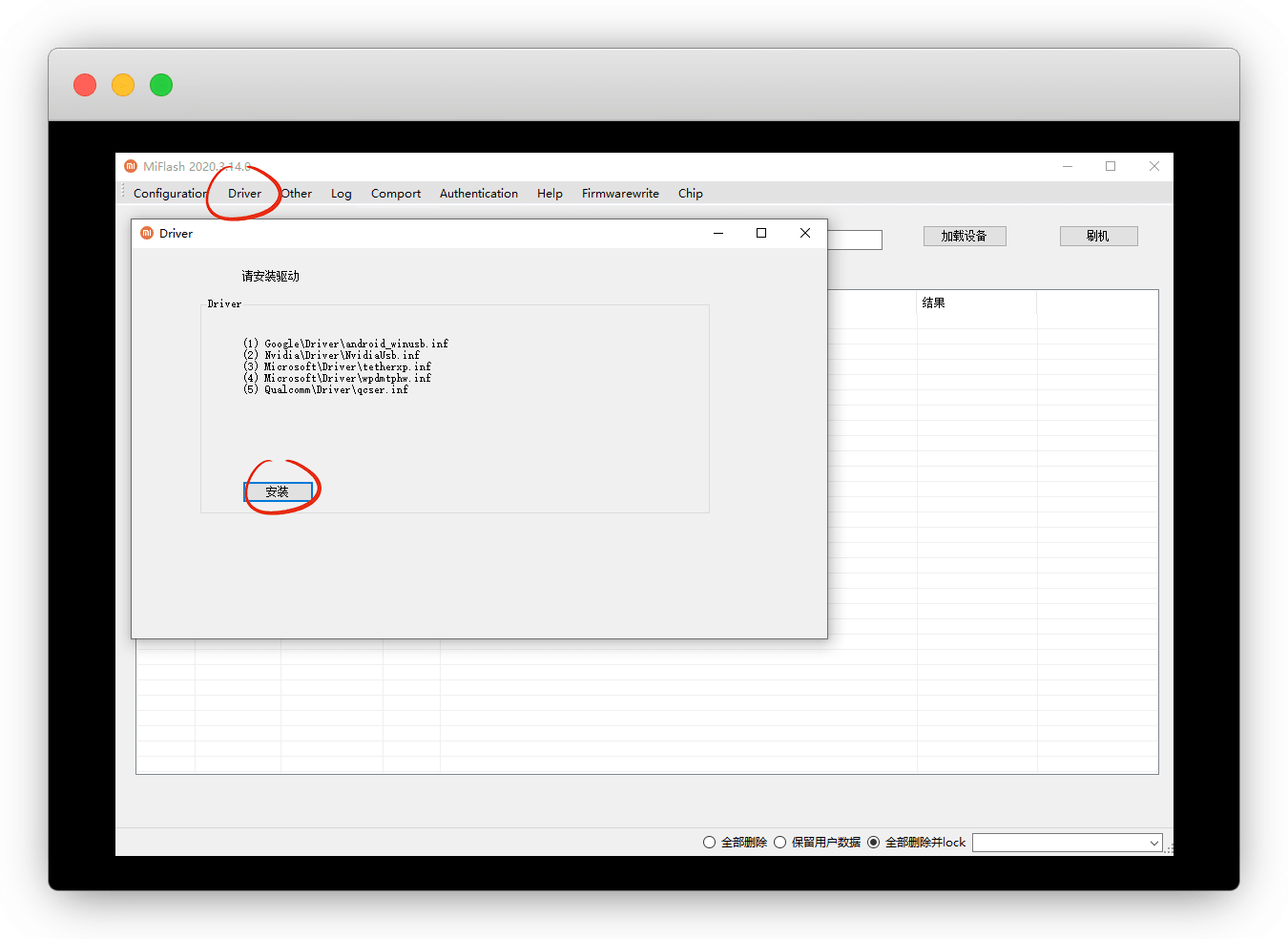Screen dimensions: 1288x939
Task: Open the Firmwarewrite menu
Action: pyautogui.click(x=620, y=193)
